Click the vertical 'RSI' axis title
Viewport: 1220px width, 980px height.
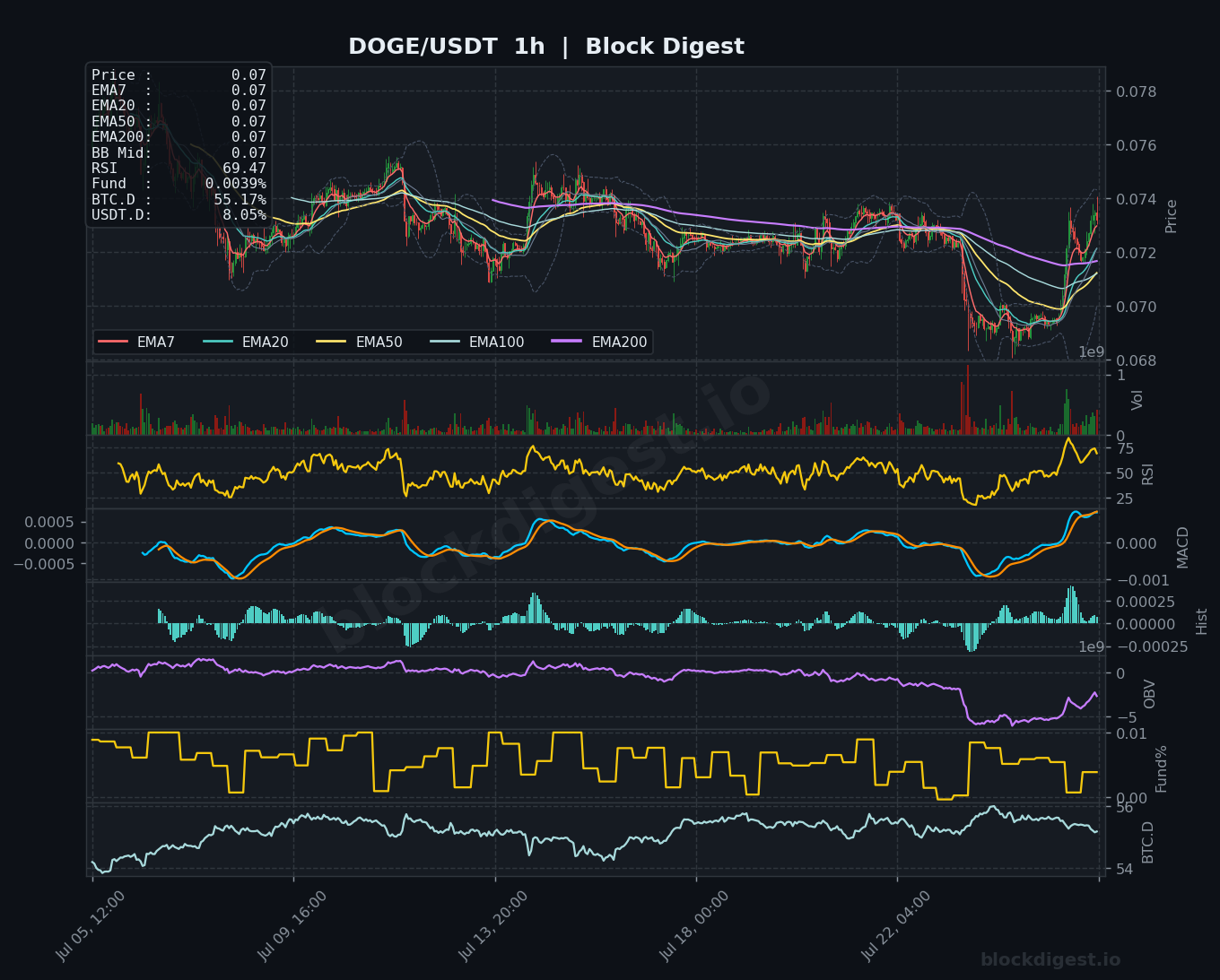[x=1148, y=473]
